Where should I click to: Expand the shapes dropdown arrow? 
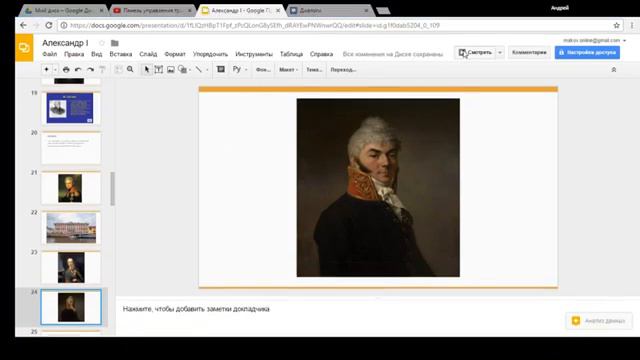point(190,70)
